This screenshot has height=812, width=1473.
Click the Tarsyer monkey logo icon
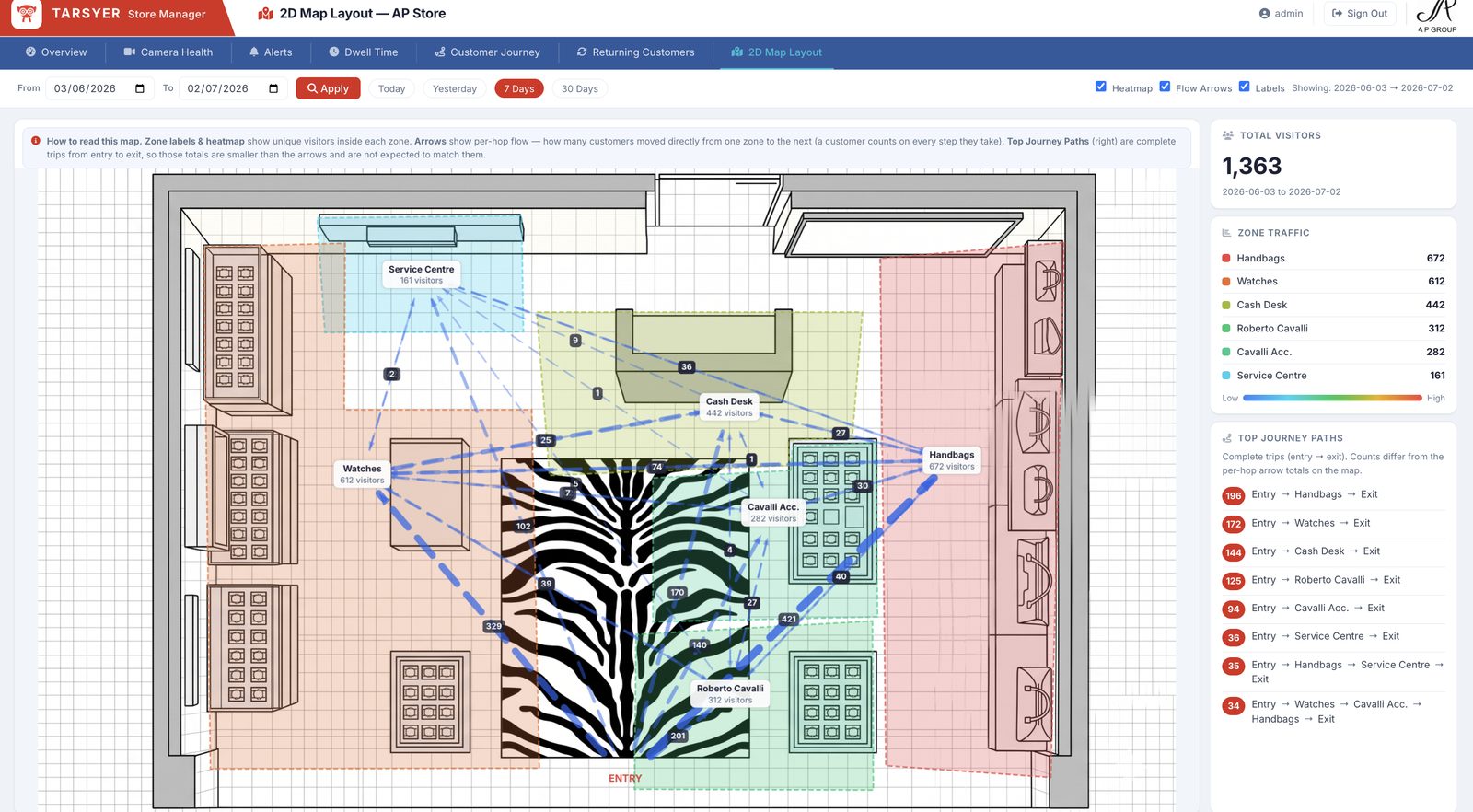tap(27, 14)
